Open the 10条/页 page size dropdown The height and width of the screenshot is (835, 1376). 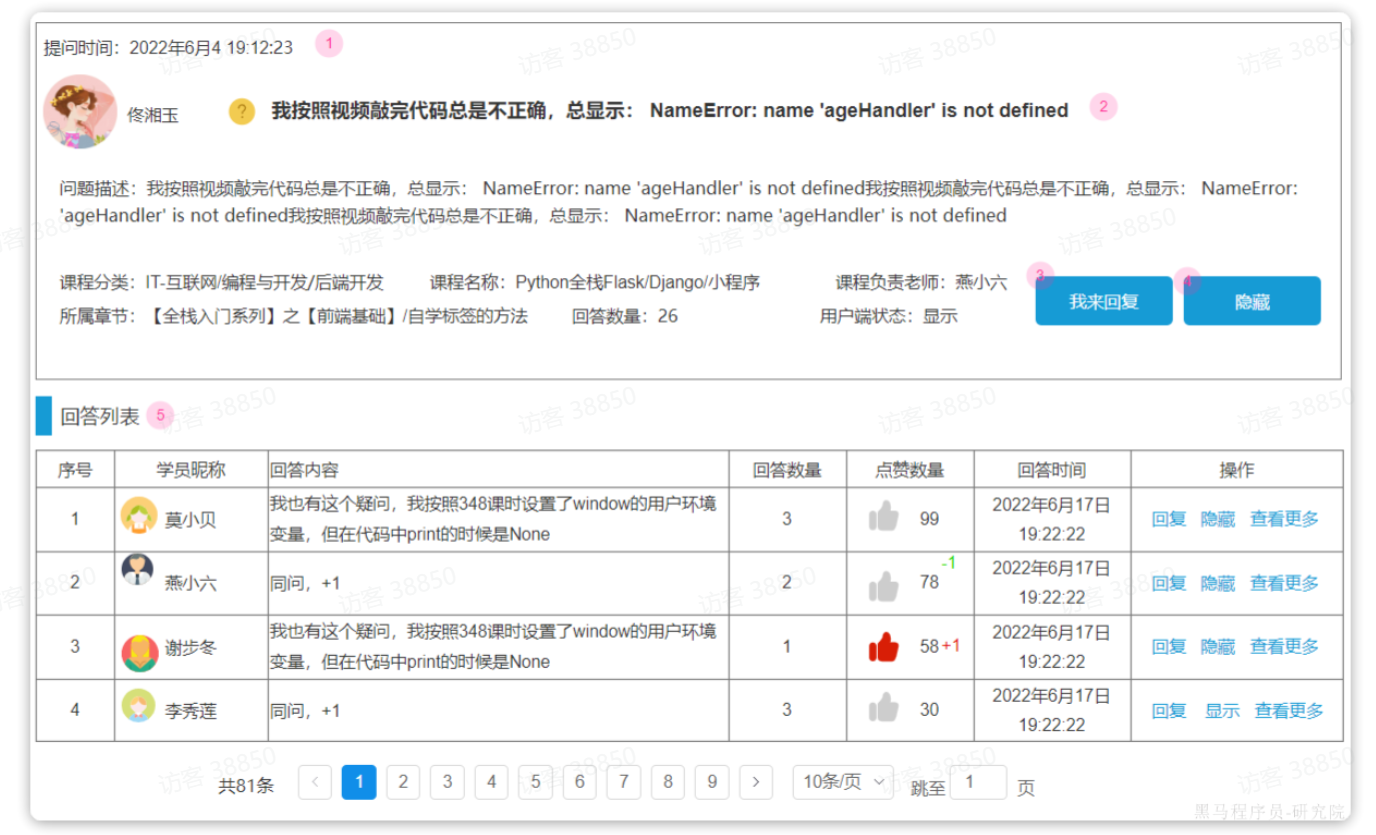point(843,782)
